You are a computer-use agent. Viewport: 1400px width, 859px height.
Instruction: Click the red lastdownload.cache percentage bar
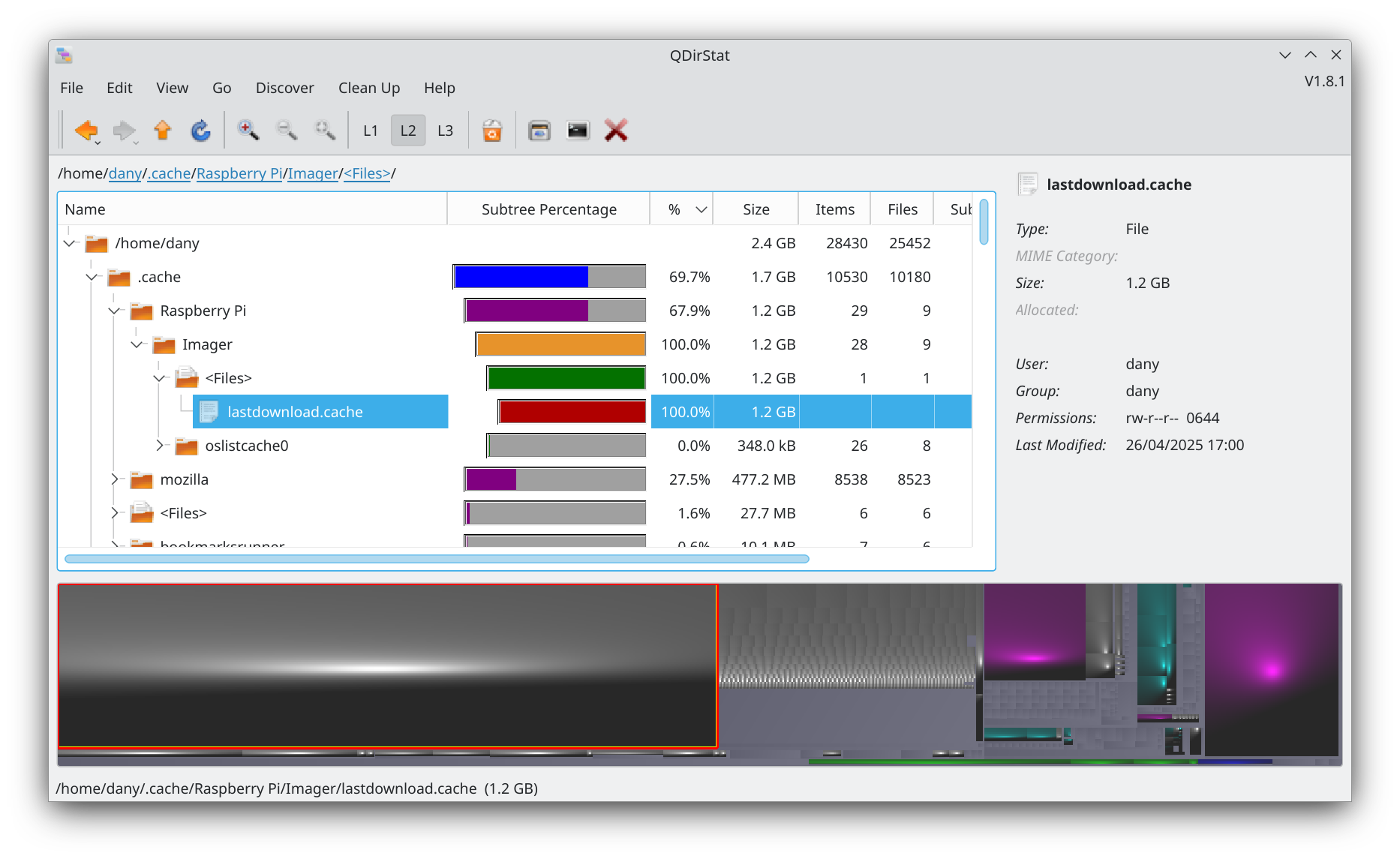point(572,412)
